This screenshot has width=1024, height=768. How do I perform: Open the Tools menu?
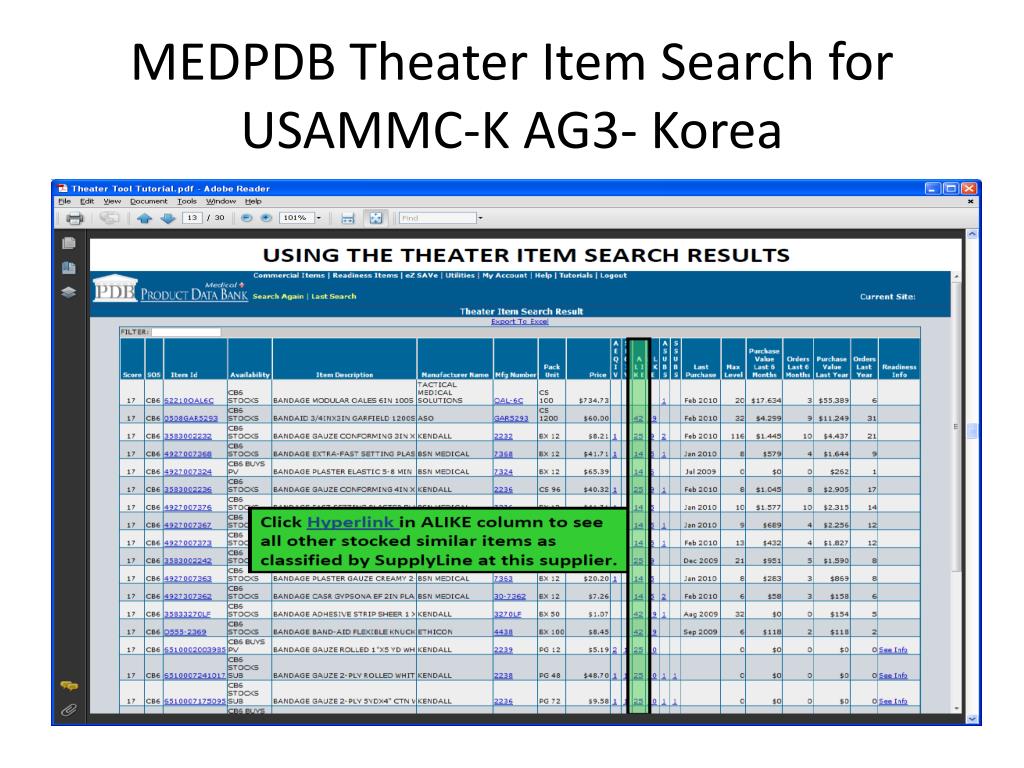187,201
